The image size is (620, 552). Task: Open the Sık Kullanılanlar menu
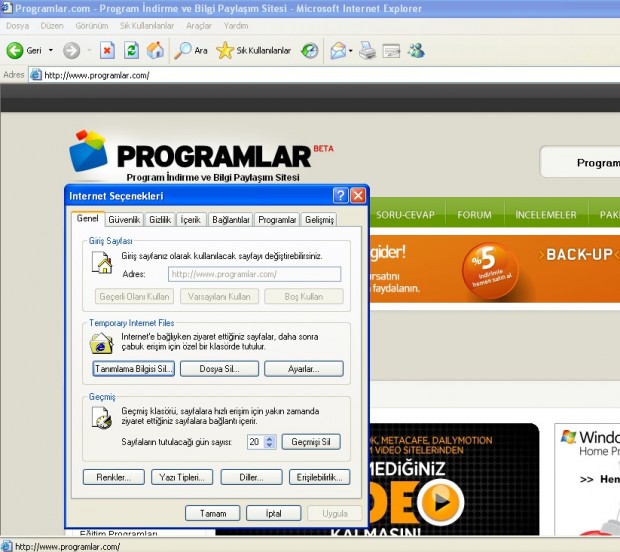point(147,26)
